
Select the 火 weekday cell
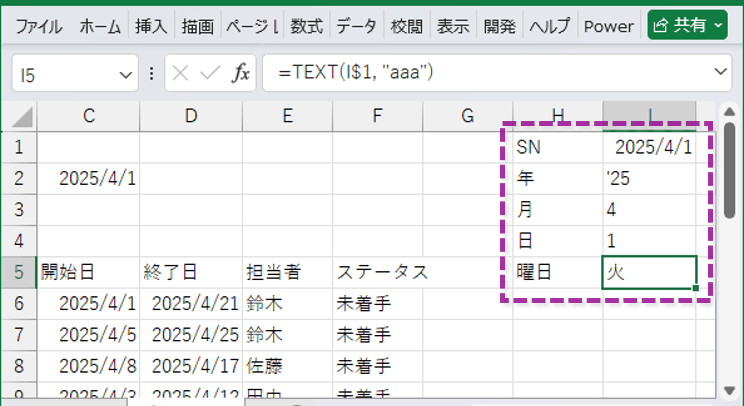650,272
